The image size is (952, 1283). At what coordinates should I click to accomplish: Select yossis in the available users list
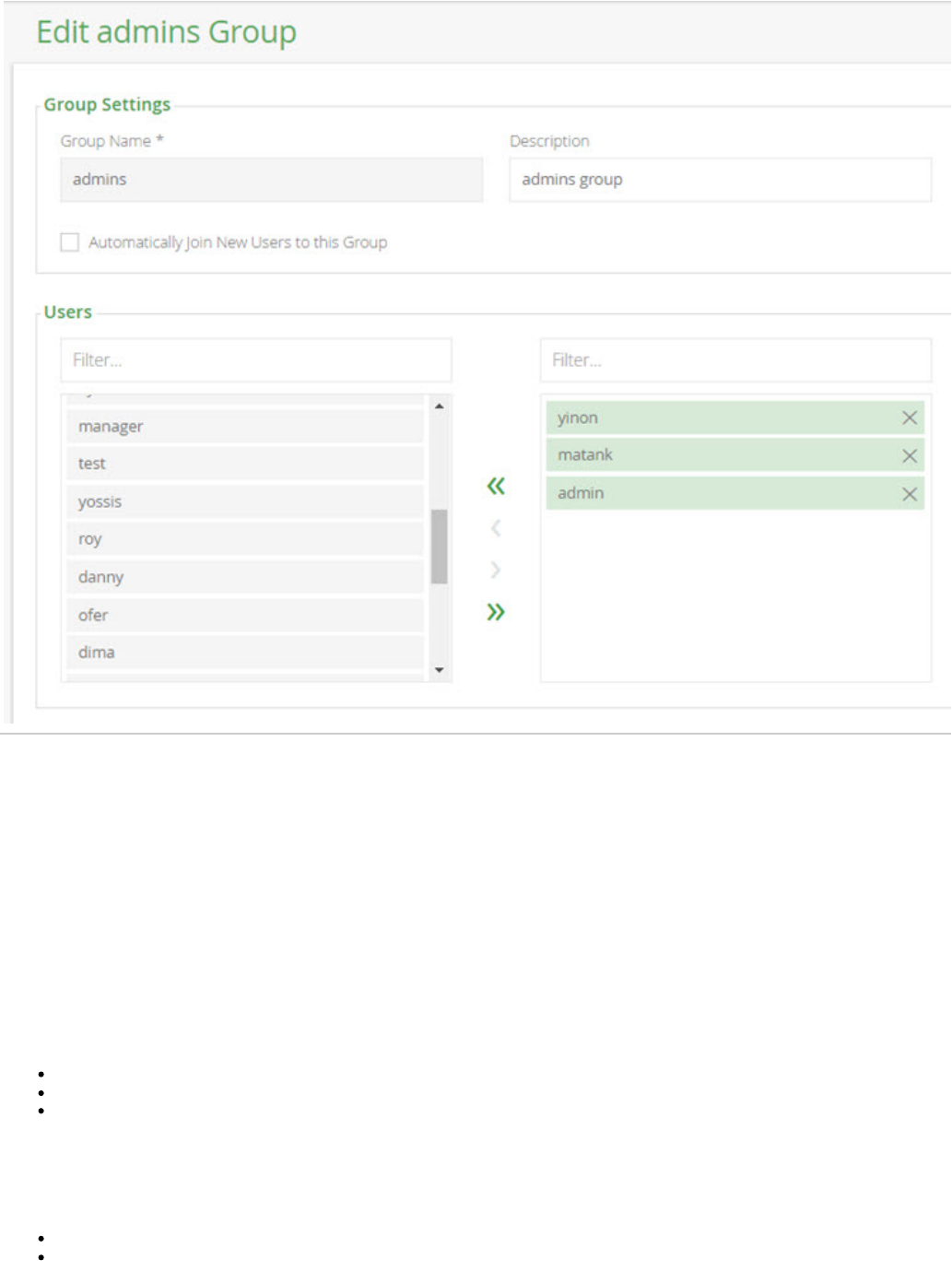tap(244, 502)
